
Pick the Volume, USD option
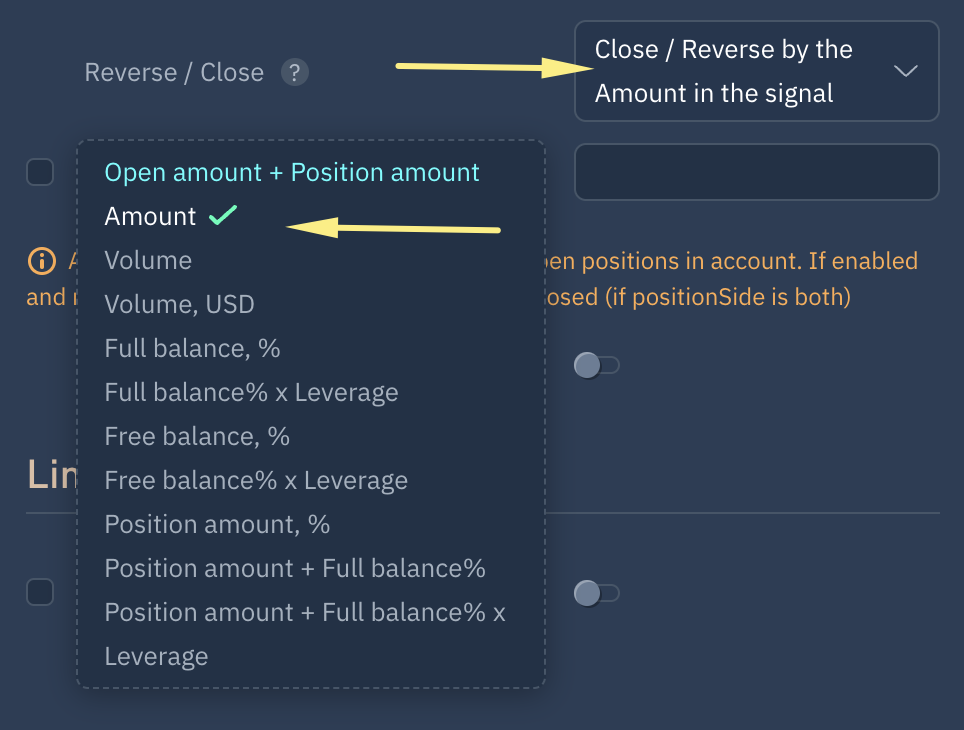[179, 304]
